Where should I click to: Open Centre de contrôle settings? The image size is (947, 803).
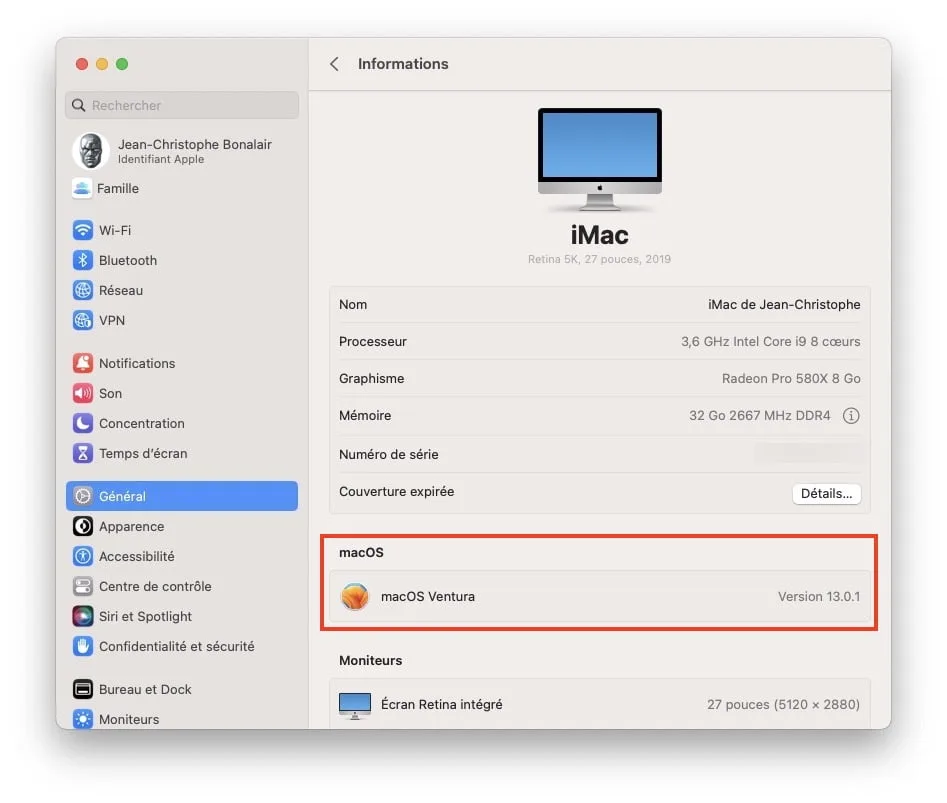click(155, 586)
